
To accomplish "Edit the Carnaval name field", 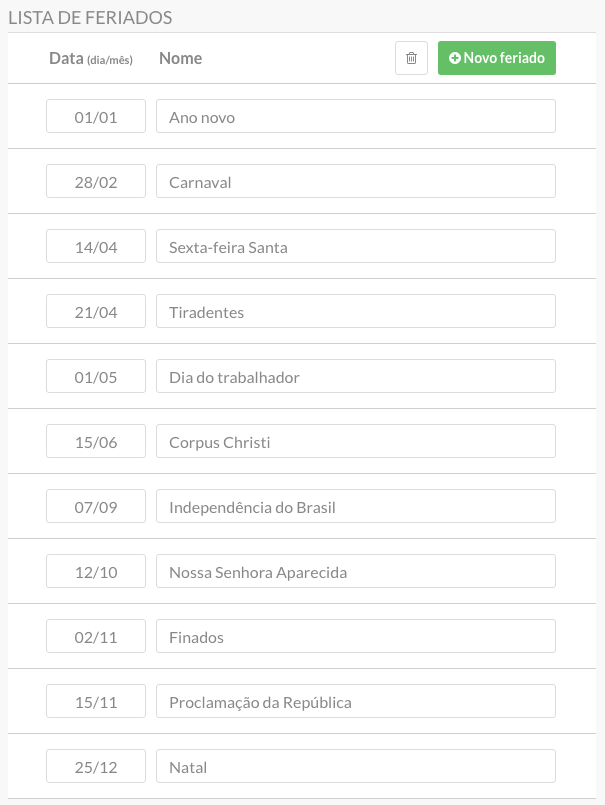I will [355, 181].
